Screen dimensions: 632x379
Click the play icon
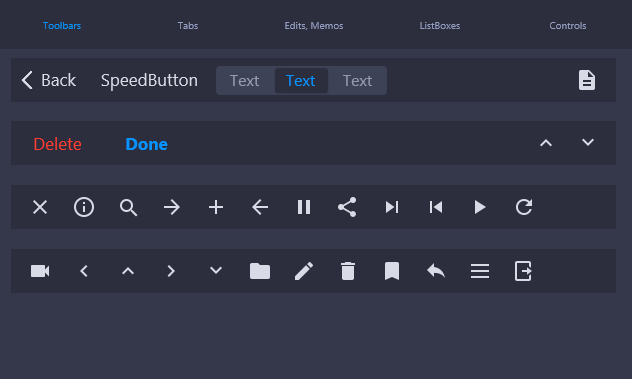point(480,207)
